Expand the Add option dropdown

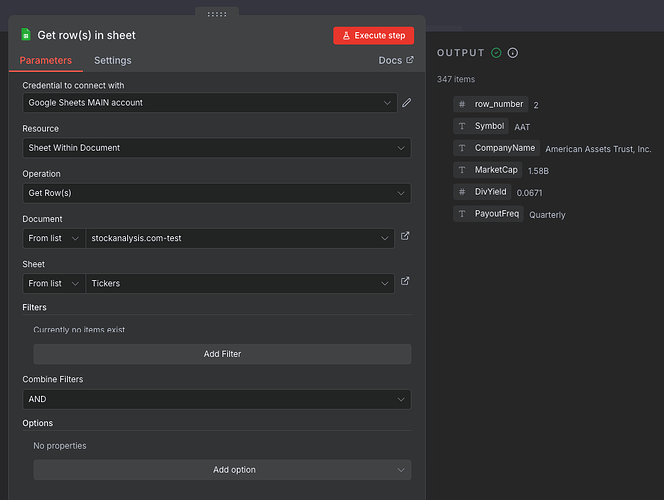(x=222, y=470)
